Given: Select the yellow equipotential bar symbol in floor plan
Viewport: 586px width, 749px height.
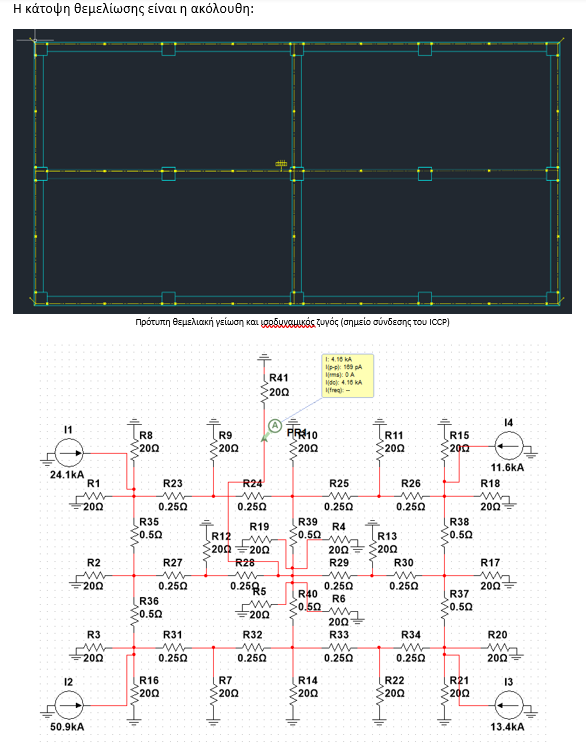Looking at the screenshot, I should tap(281, 164).
